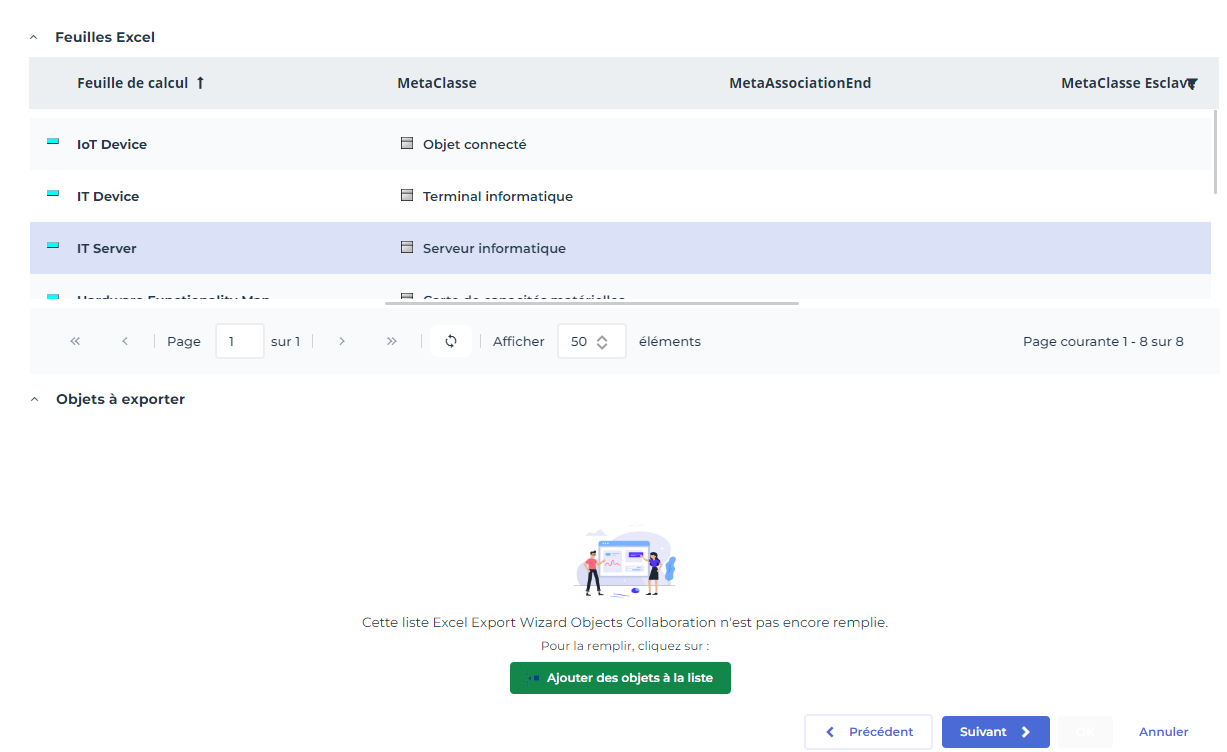Viewport: 1227px width, 752px height.
Task: Collapse the Objets à exporter section
Action: [34, 399]
